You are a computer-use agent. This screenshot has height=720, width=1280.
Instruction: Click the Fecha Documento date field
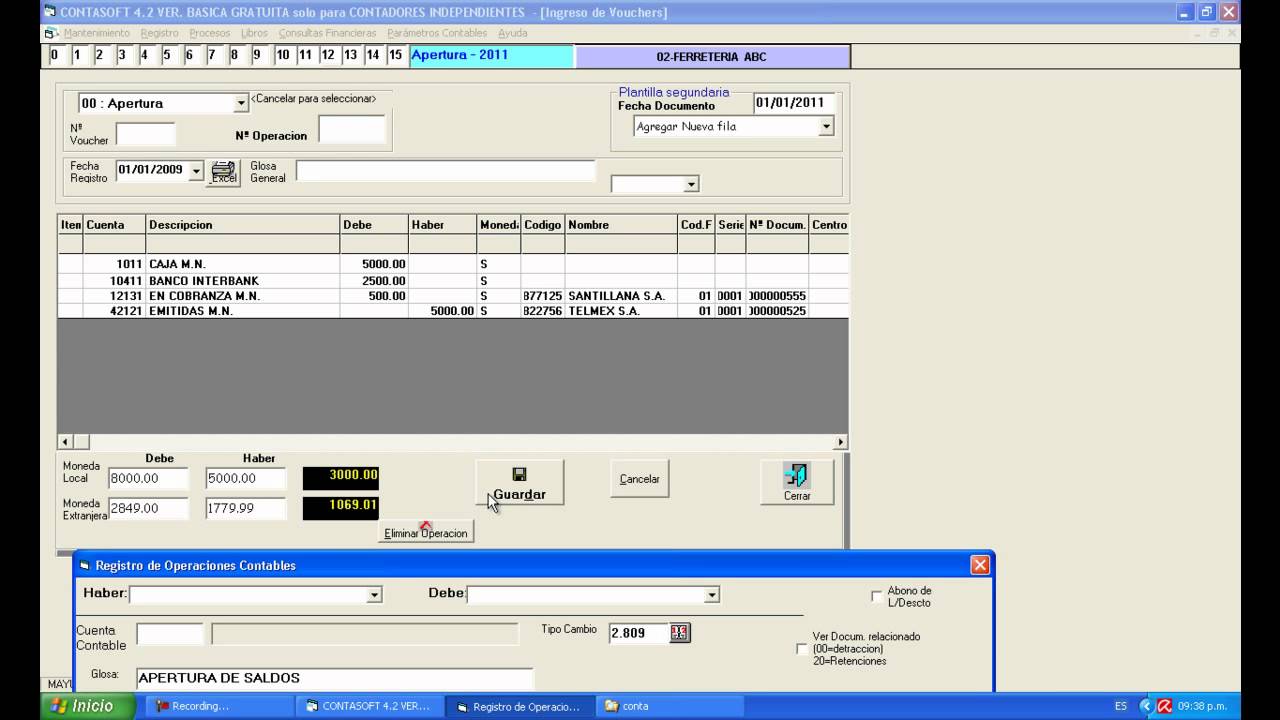pos(793,102)
